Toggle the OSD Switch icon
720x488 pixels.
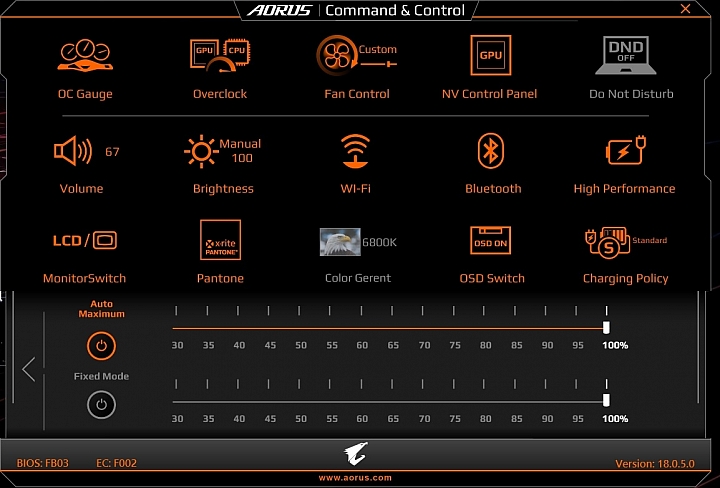[x=490, y=240]
